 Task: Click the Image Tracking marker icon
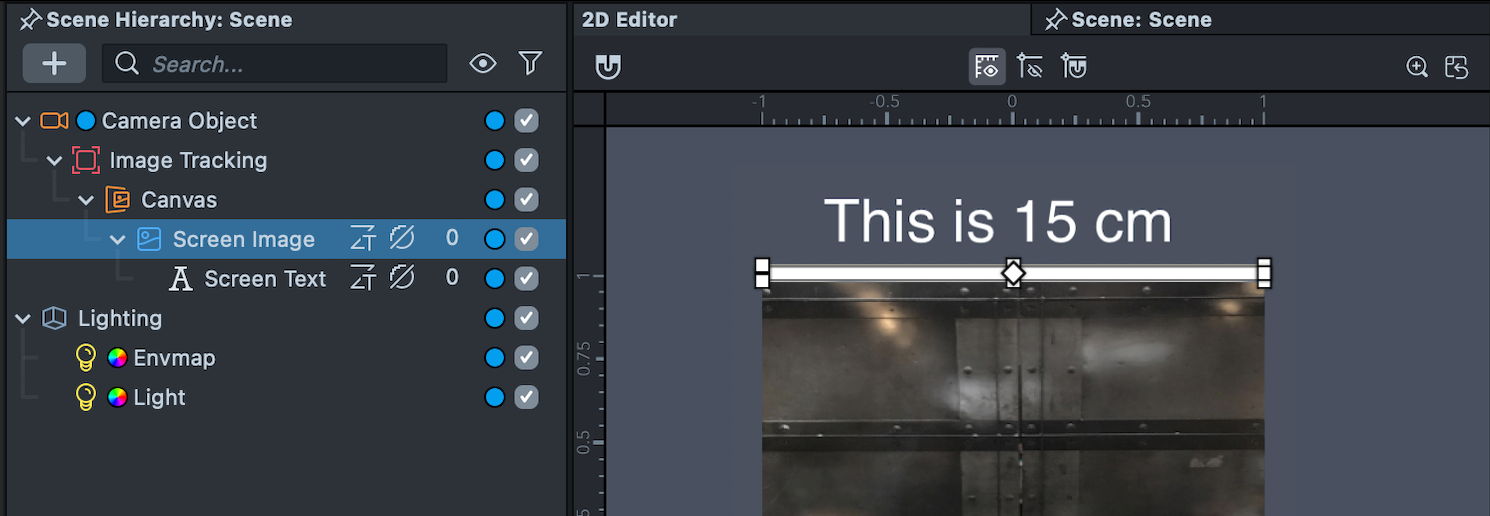pyautogui.click(x=86, y=160)
